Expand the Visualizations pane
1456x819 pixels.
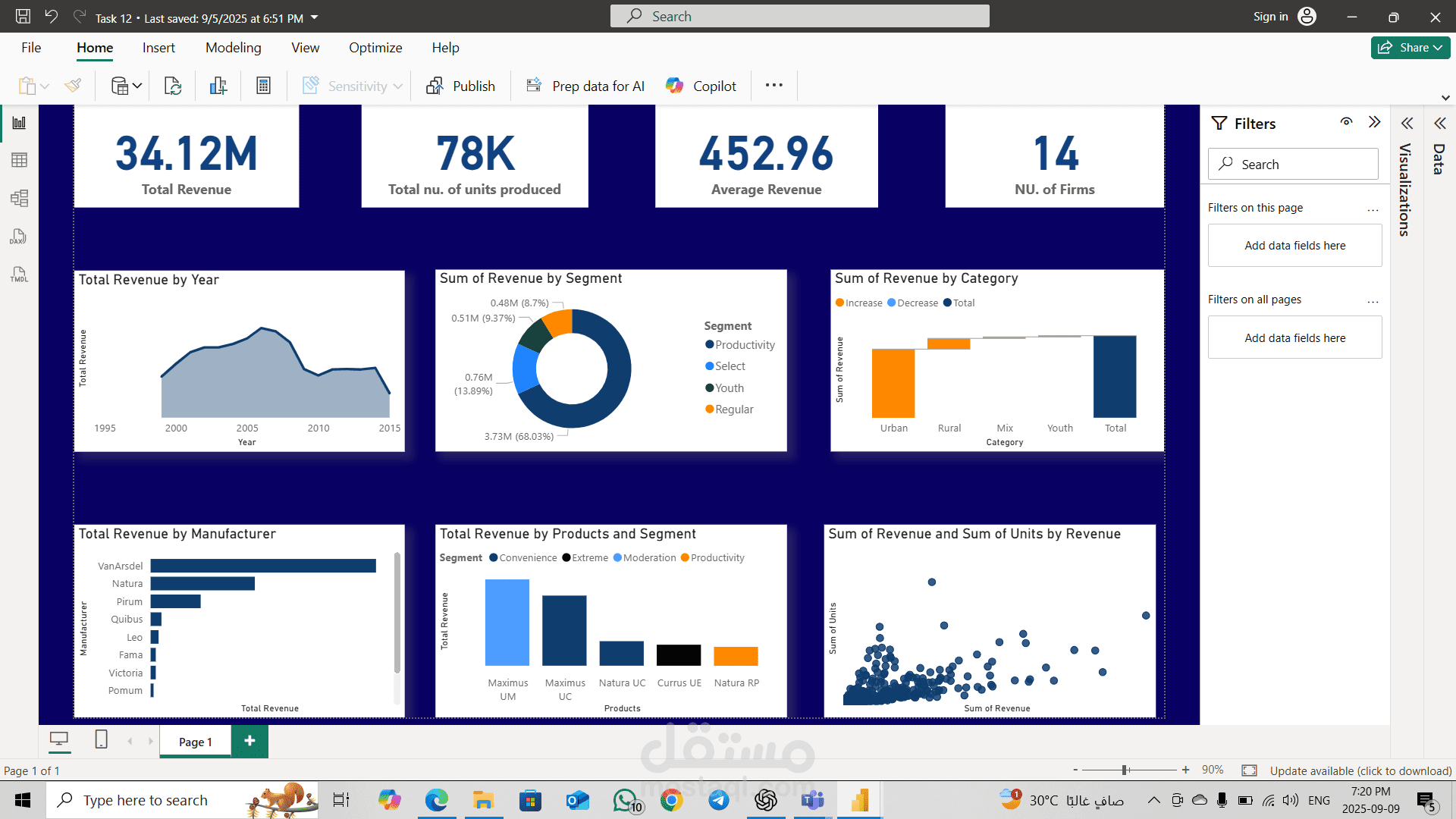(x=1407, y=123)
